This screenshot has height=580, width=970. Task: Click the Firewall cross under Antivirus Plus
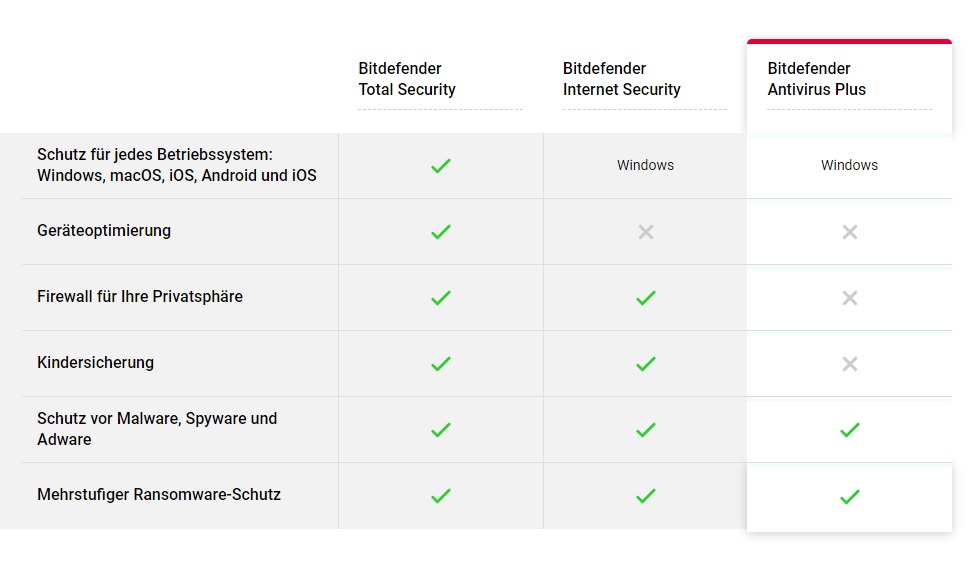(849, 298)
